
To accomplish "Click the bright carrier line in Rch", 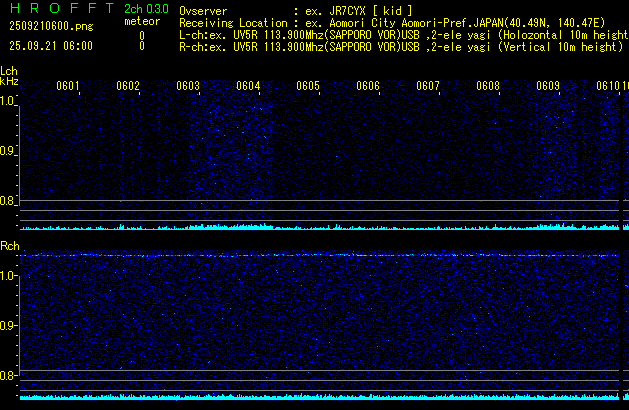I will (320, 256).
